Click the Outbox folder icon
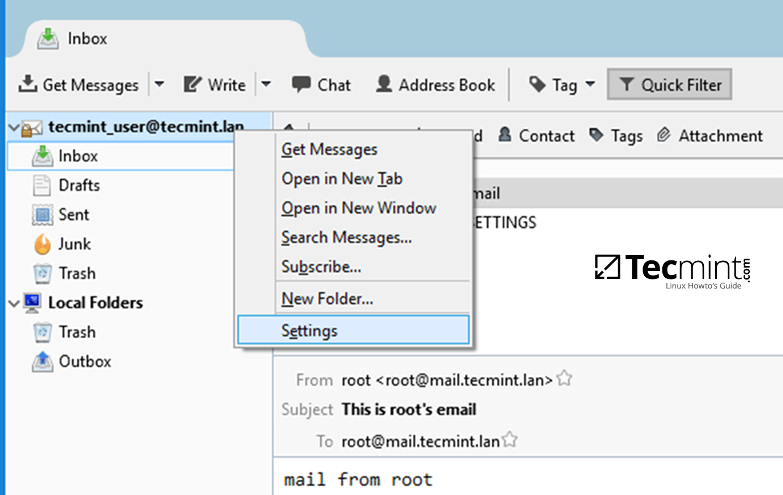This screenshot has height=495, width=783. pyautogui.click(x=42, y=362)
